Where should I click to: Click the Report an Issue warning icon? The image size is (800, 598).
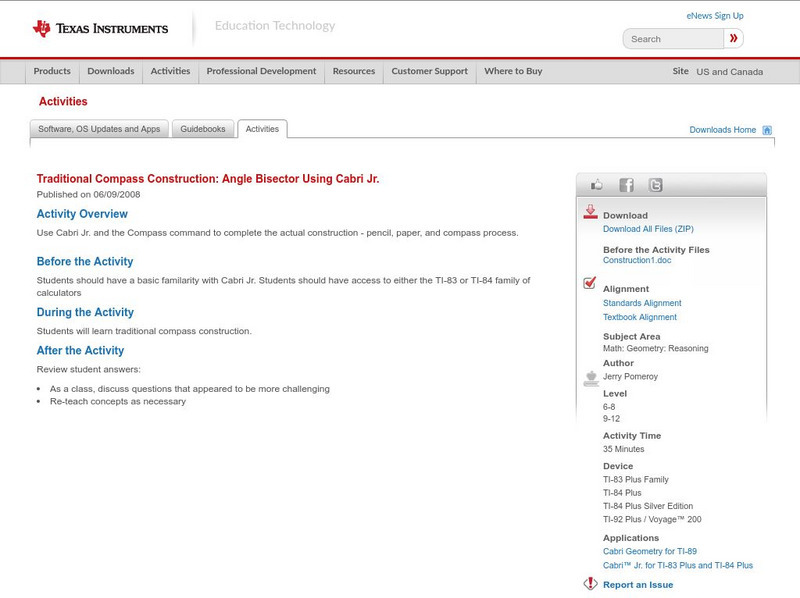(x=590, y=584)
